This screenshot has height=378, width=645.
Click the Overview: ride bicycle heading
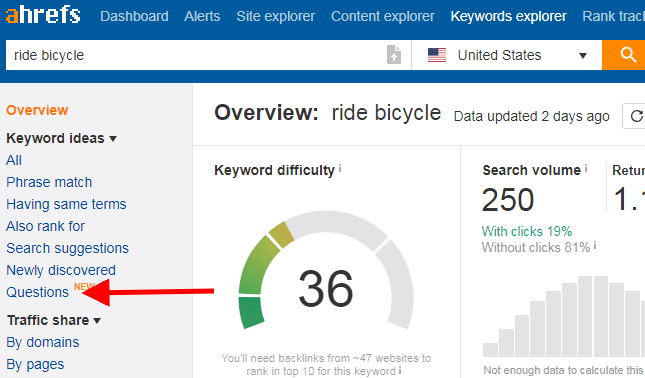[x=327, y=113]
